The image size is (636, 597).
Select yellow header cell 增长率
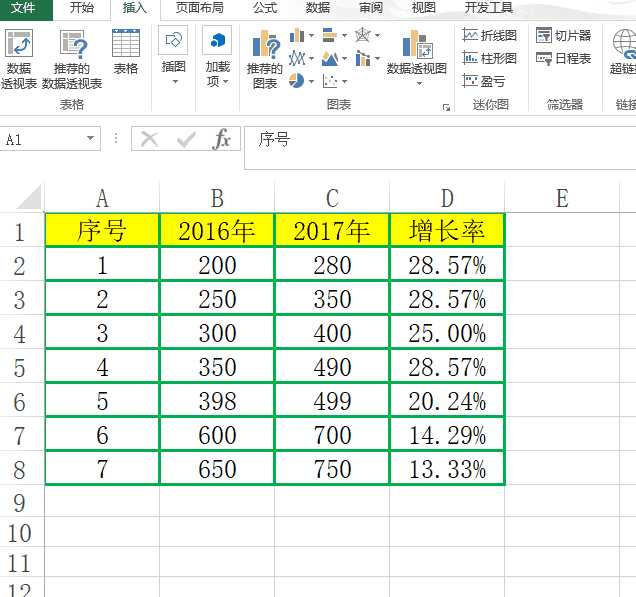click(447, 230)
